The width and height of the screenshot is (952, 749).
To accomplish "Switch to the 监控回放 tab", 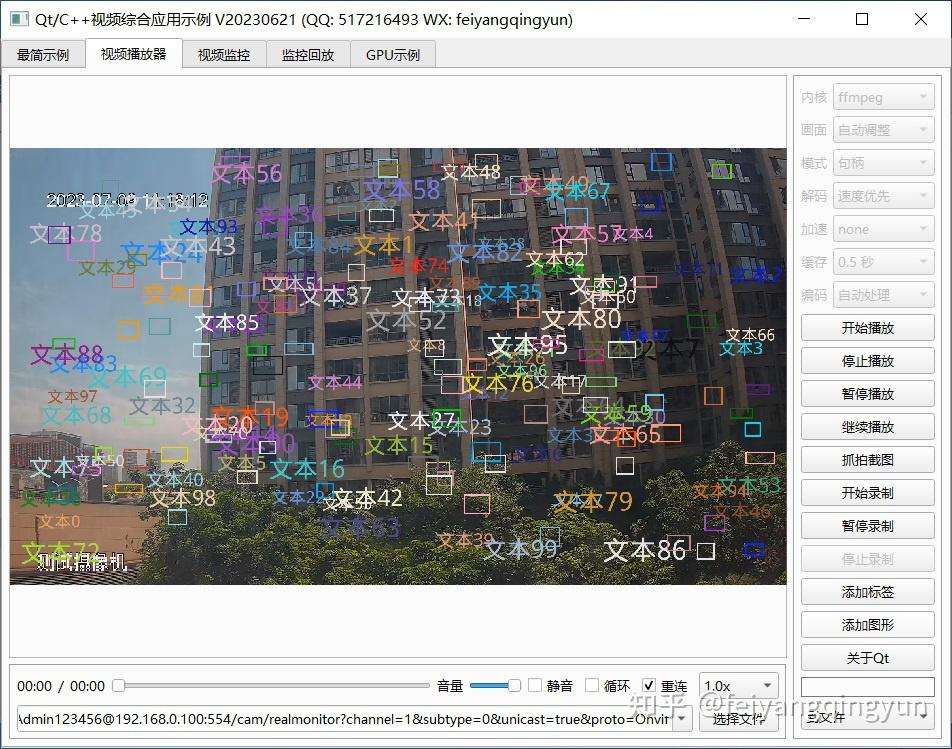I will pyautogui.click(x=306, y=55).
